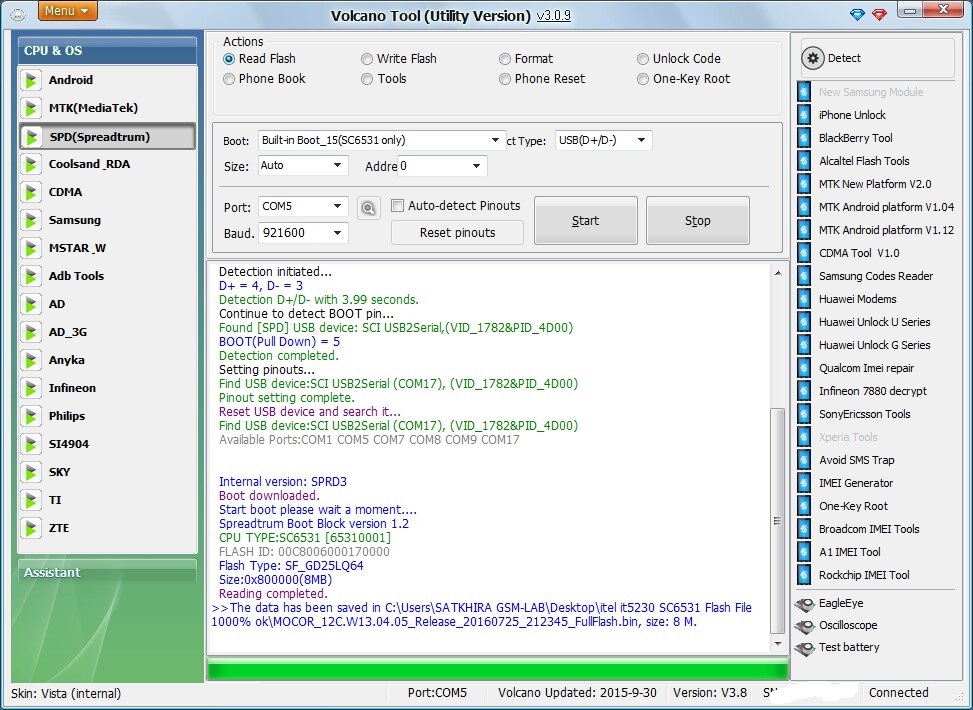Open Qualcom Imei repair tool
The image size is (973, 710).
tap(866, 368)
